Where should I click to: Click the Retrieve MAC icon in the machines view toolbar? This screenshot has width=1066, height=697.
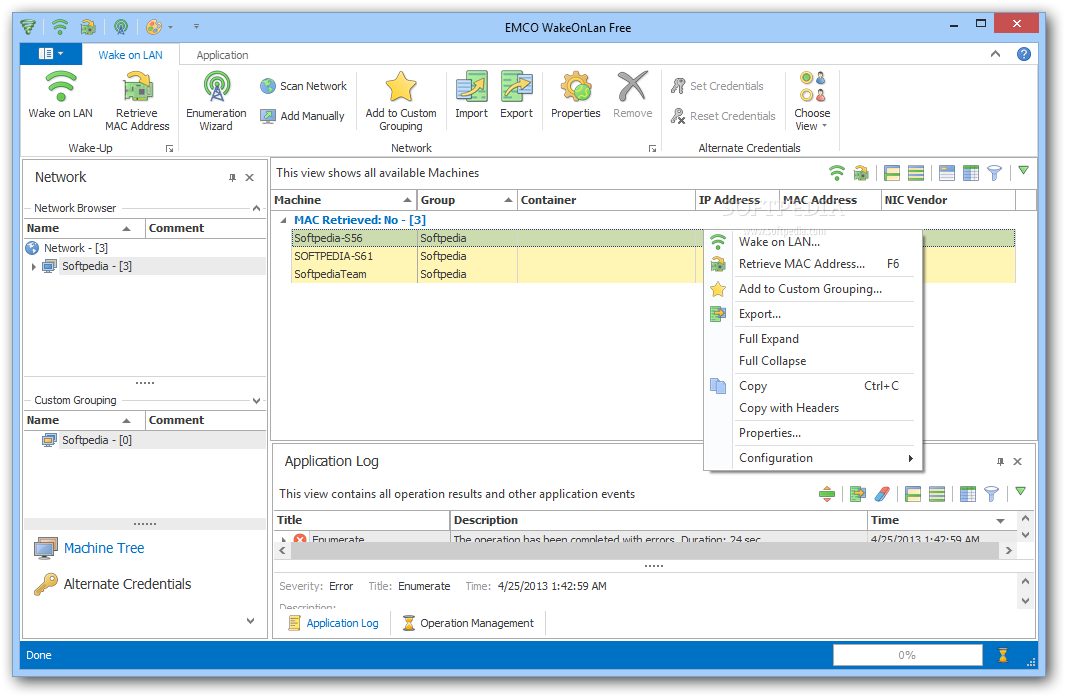861,173
